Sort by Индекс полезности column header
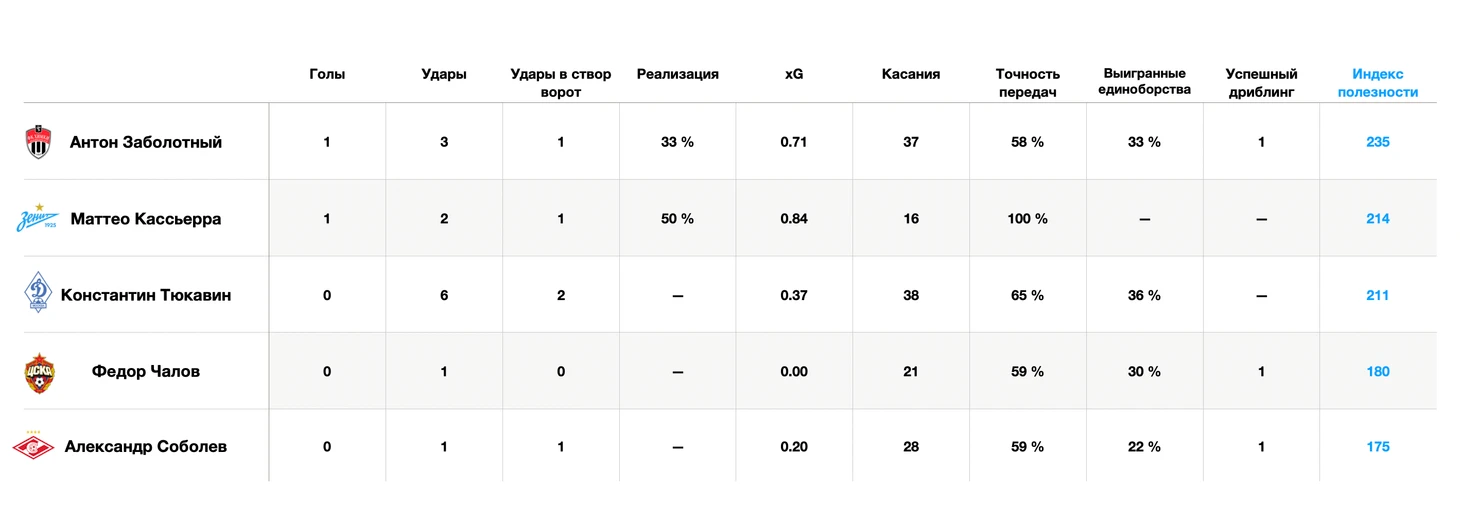Viewport: 1460px width, 507px height. 1377,83
